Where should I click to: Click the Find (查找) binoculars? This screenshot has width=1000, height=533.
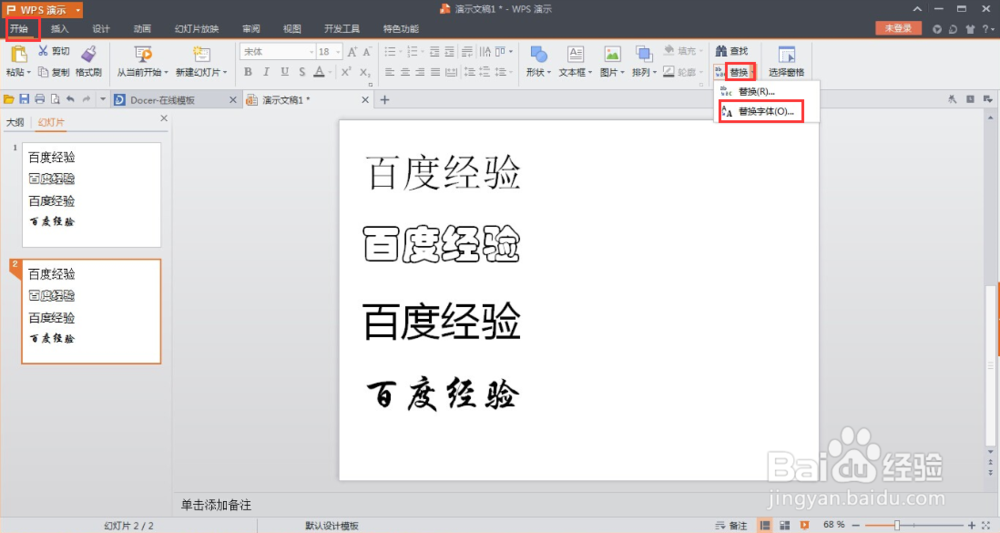tap(721, 51)
